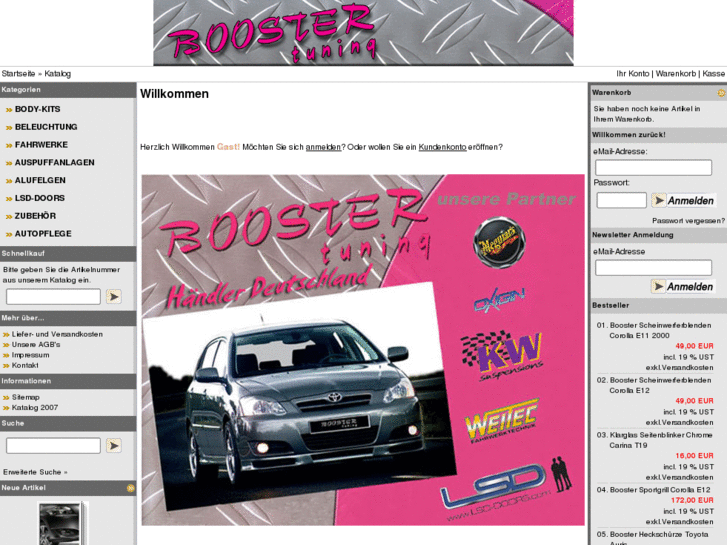727x545 pixels.
Task: Open bestseller 04 Booster Sportgrill Corolla E12
Action: (660, 490)
